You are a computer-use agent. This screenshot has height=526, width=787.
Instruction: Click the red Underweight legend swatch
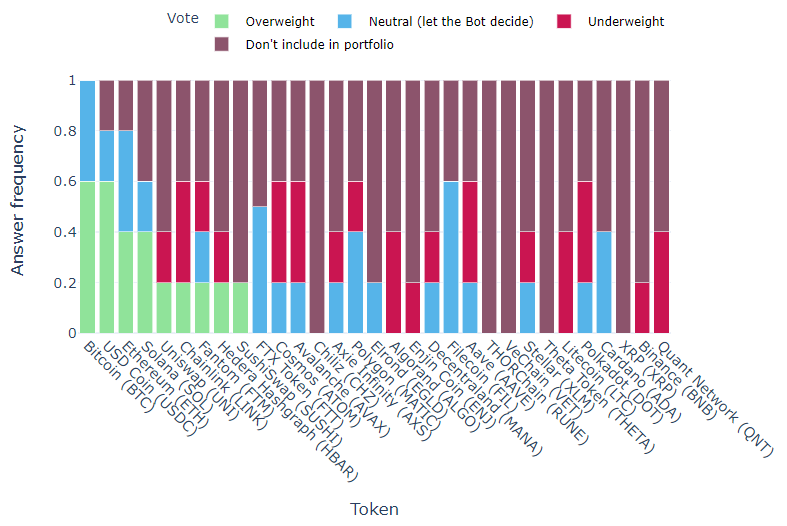coord(568,21)
